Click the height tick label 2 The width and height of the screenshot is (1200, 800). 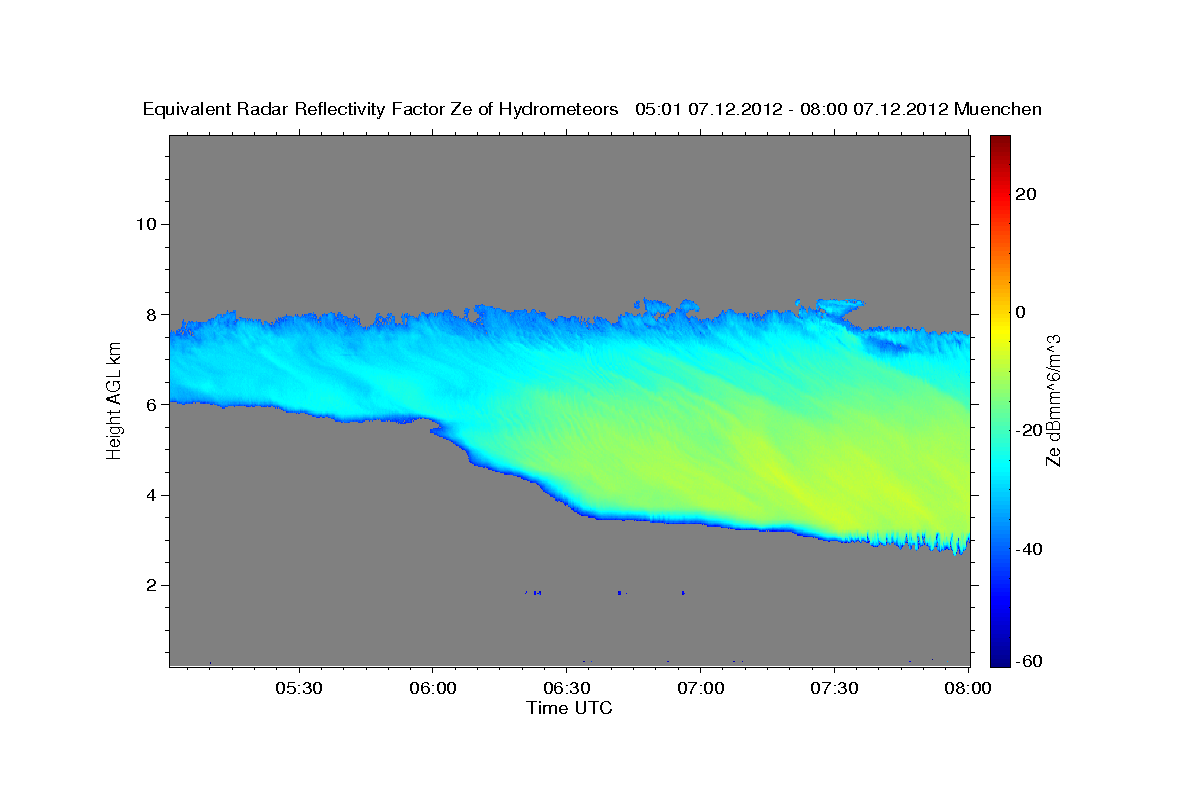click(x=151, y=585)
